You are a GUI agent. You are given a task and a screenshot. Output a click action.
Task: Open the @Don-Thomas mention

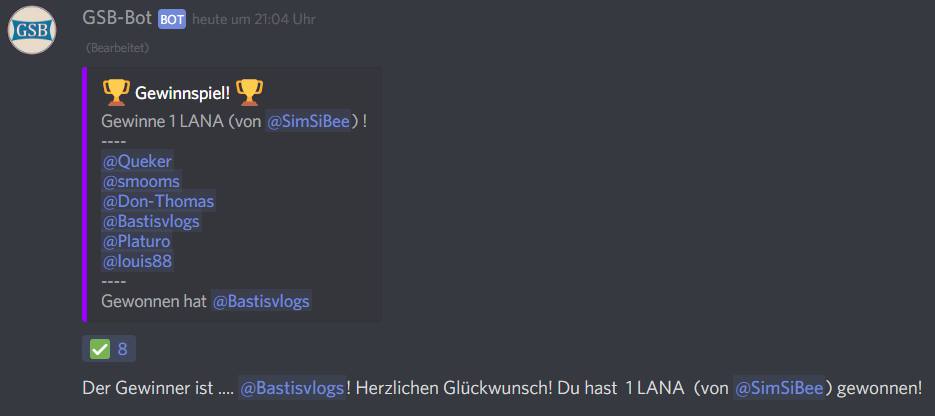click(158, 201)
